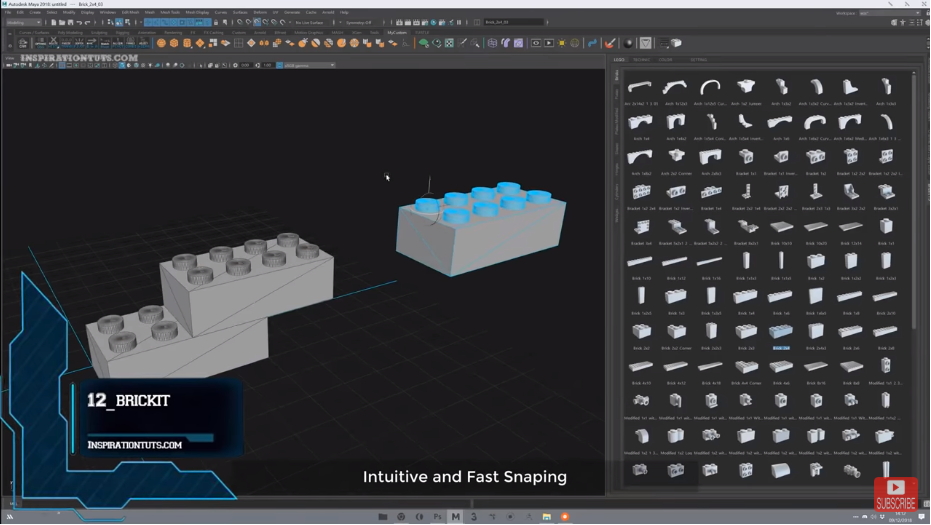
Task: Open File Explorer from the taskbar
Action: (383, 517)
